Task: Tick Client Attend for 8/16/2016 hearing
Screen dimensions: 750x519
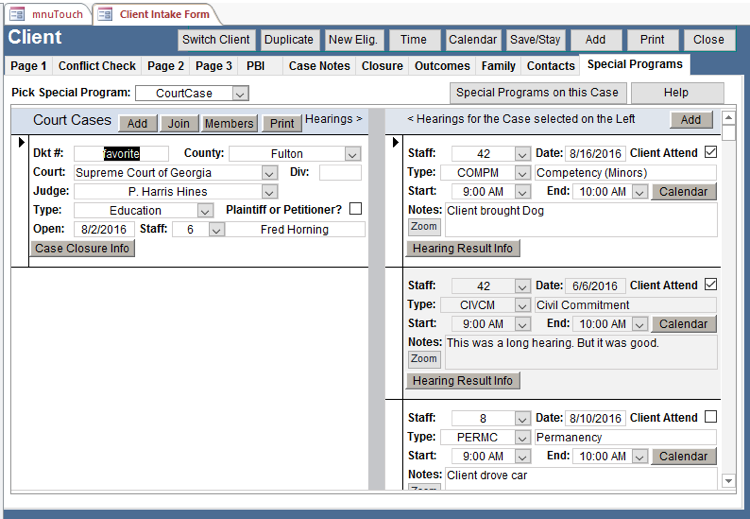Action: (x=711, y=153)
